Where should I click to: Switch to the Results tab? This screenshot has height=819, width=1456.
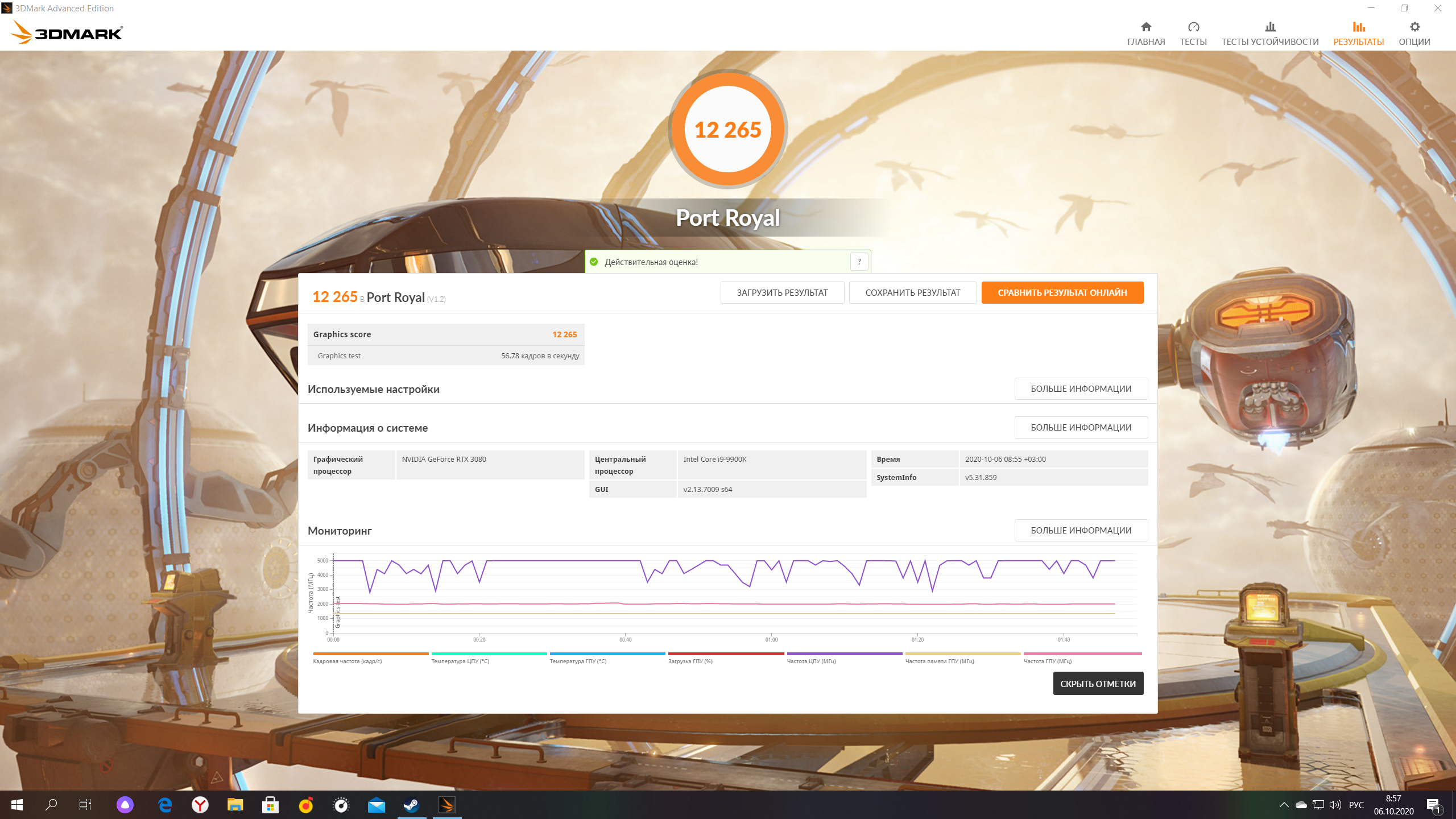[x=1358, y=34]
